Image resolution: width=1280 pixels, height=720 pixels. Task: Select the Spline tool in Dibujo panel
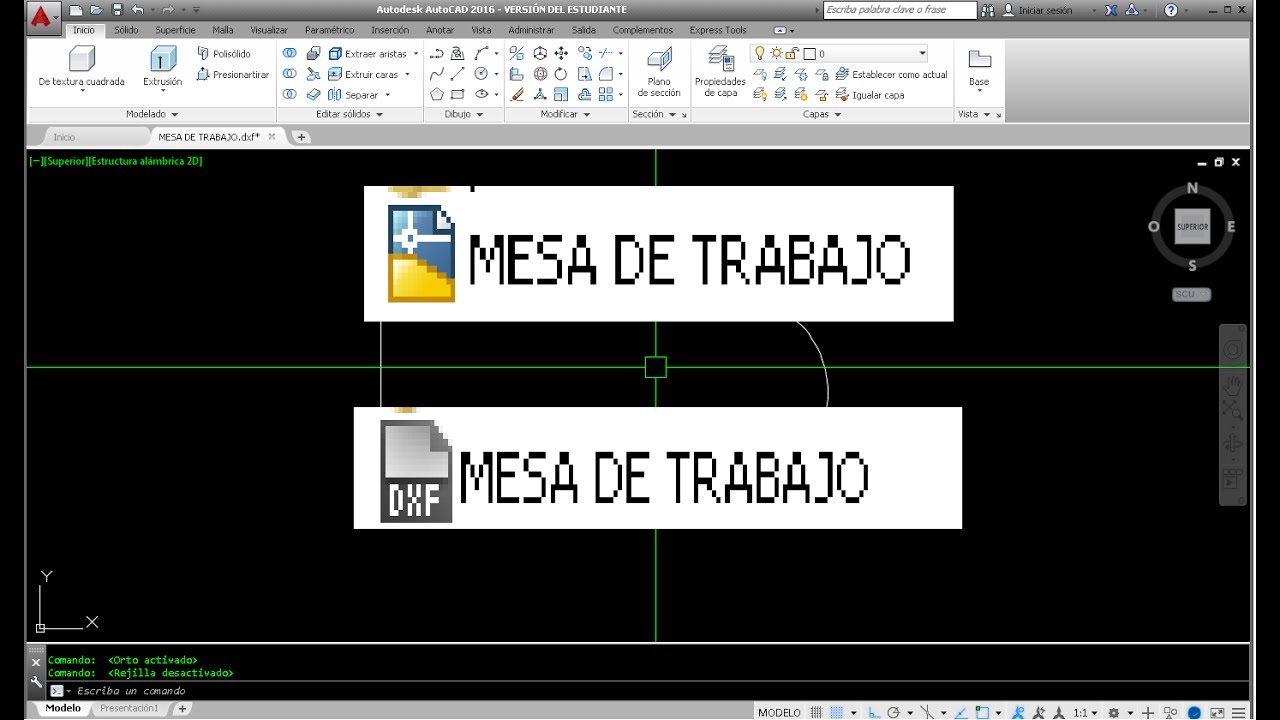coord(437,74)
